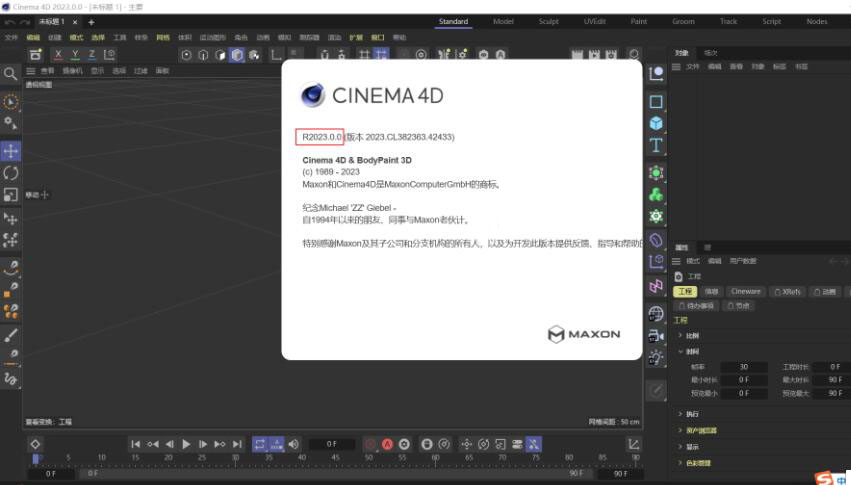Toggle timeline loop playback
Viewport: 851px width, 485px height.
259,444
